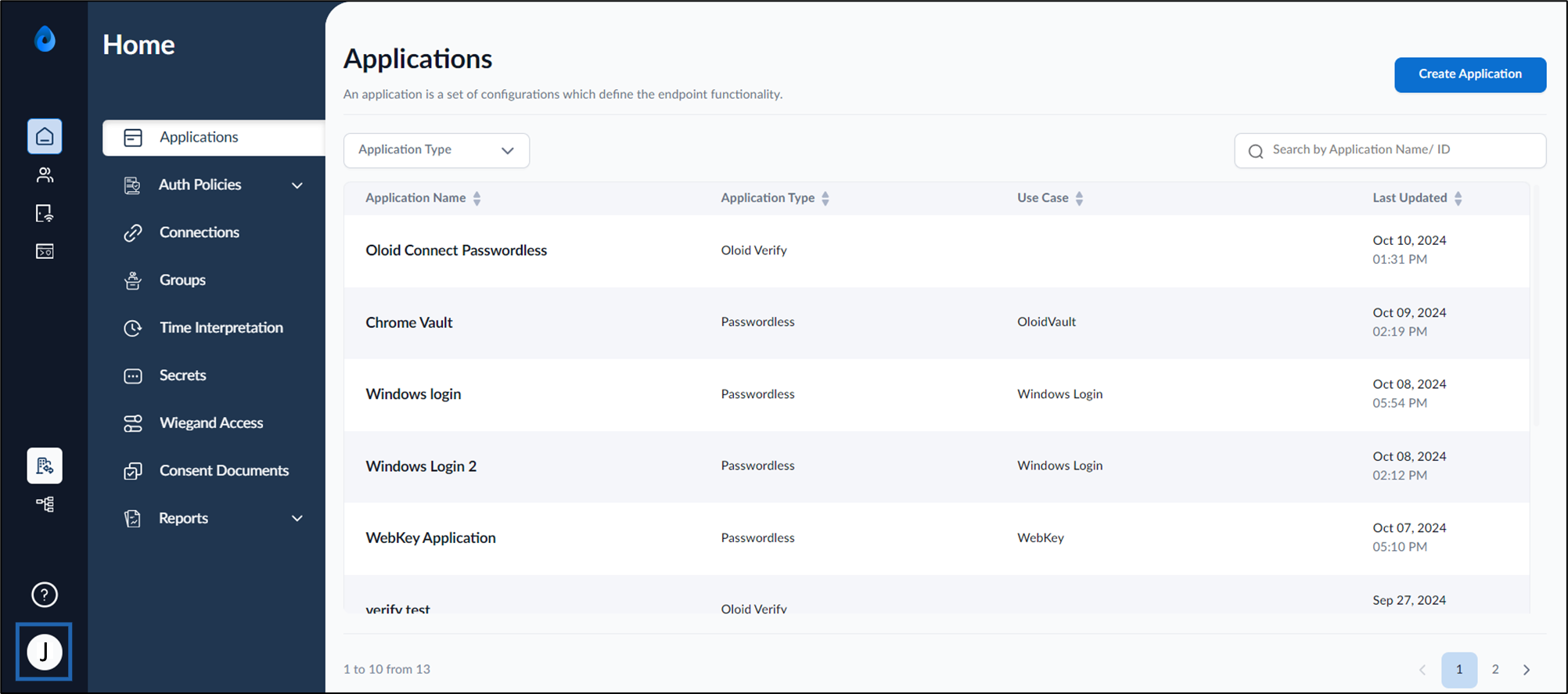Open Windows Login 2 application
1568x694 pixels.
click(x=421, y=466)
